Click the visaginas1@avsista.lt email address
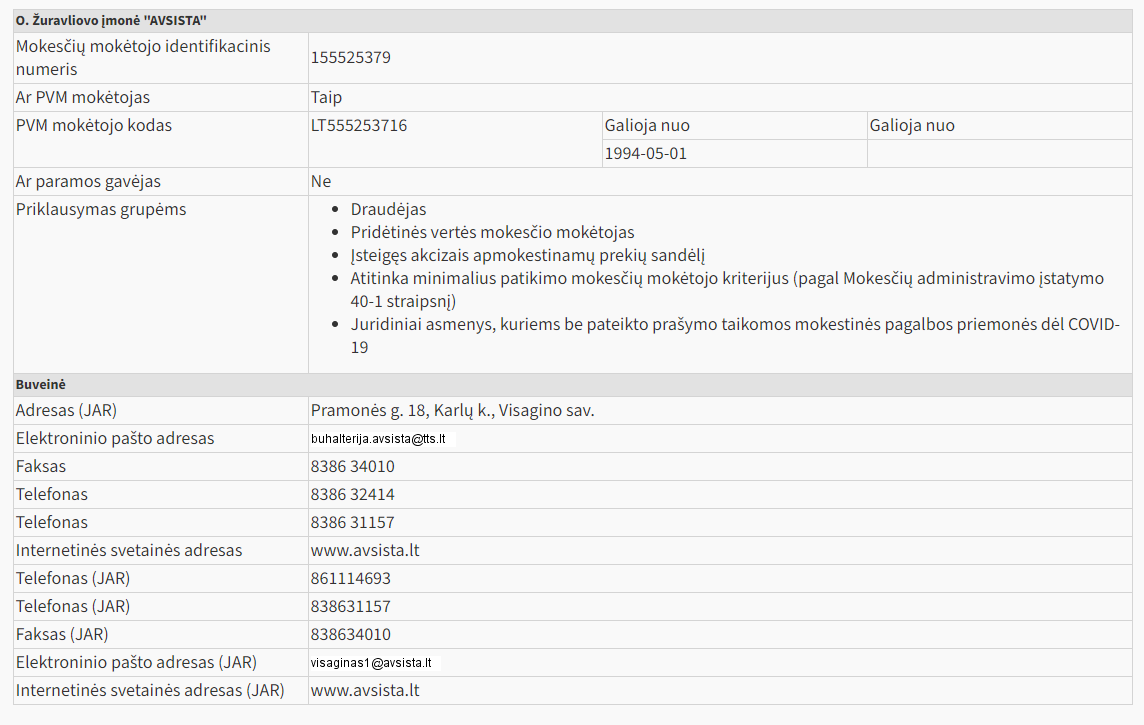This screenshot has height=725, width=1144. coord(371,663)
